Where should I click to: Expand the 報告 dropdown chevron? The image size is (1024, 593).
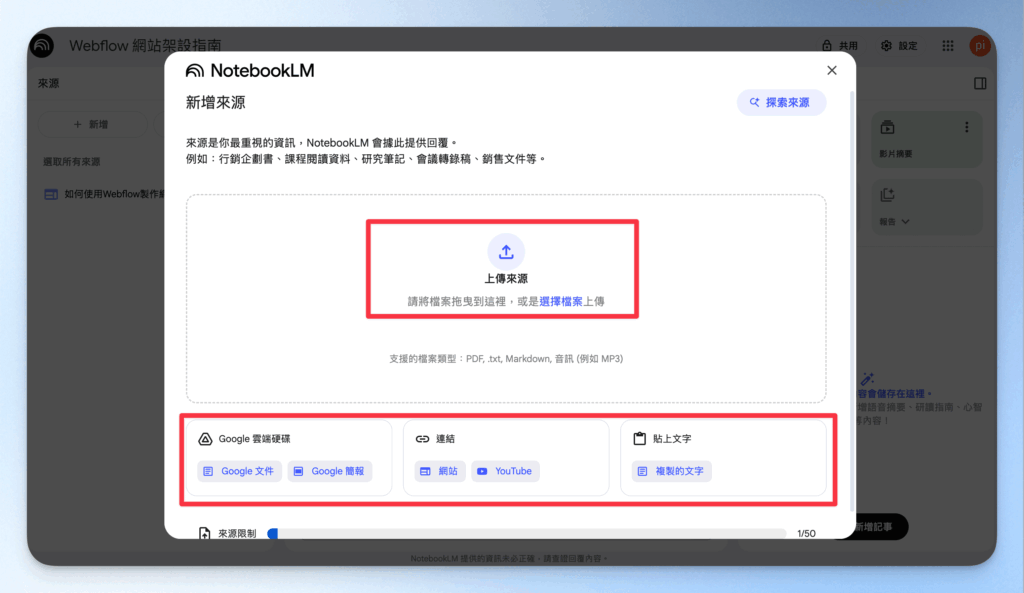coord(905,222)
